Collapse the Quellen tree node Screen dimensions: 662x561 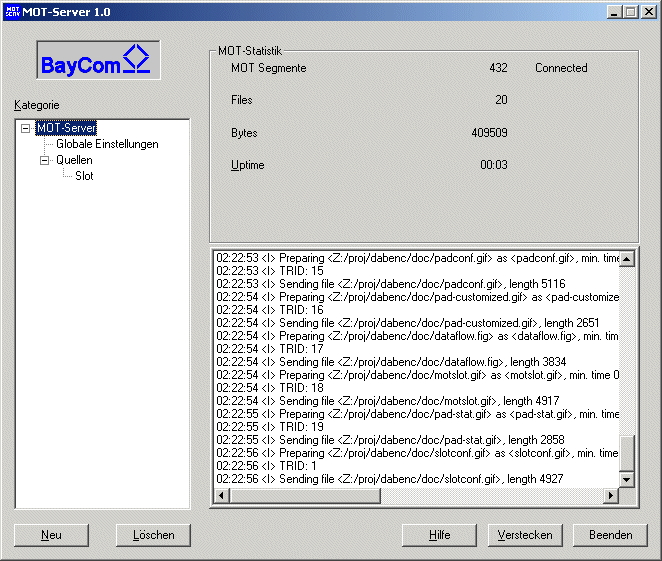44,160
